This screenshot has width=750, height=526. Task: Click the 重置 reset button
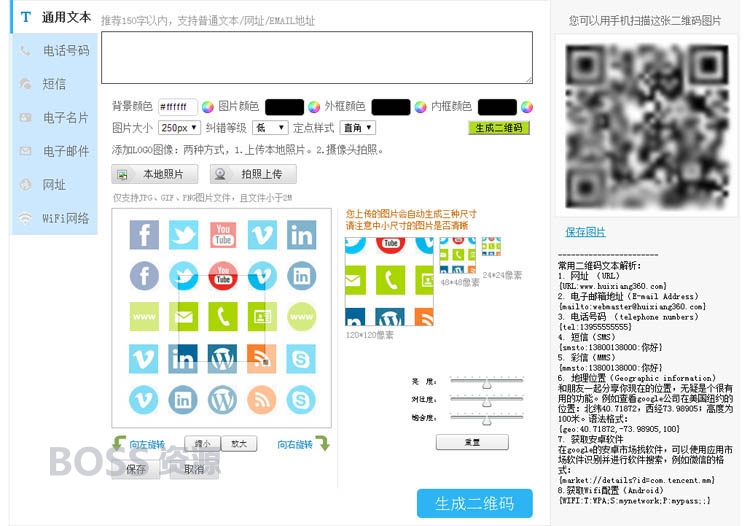pos(472,442)
